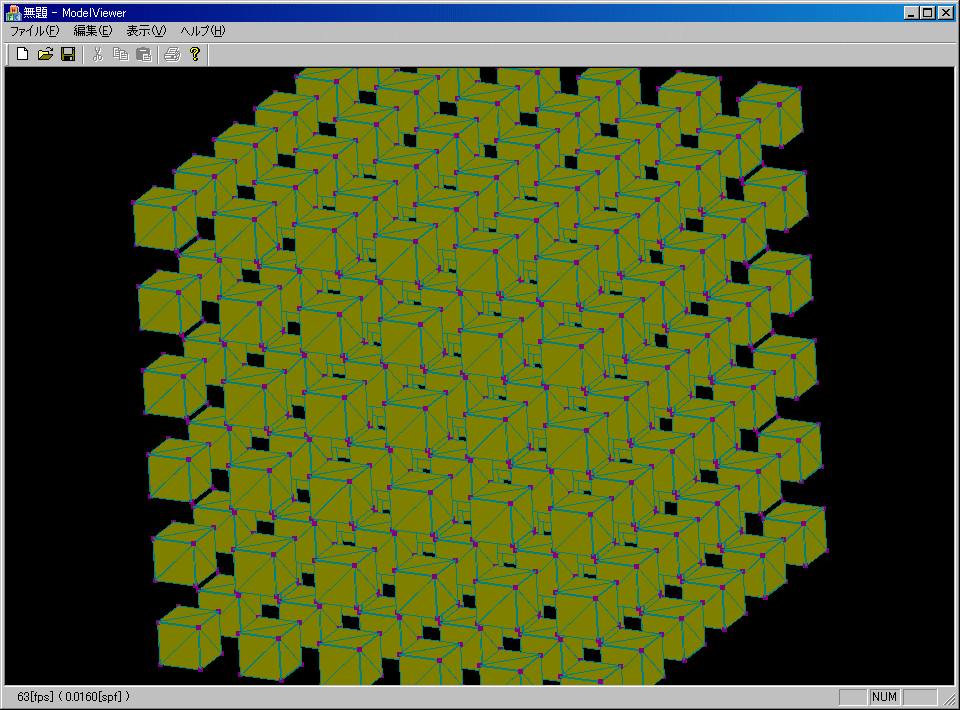The image size is (960, 710).
Task: Click the toolbar drag handle gripper
Action: (7, 54)
